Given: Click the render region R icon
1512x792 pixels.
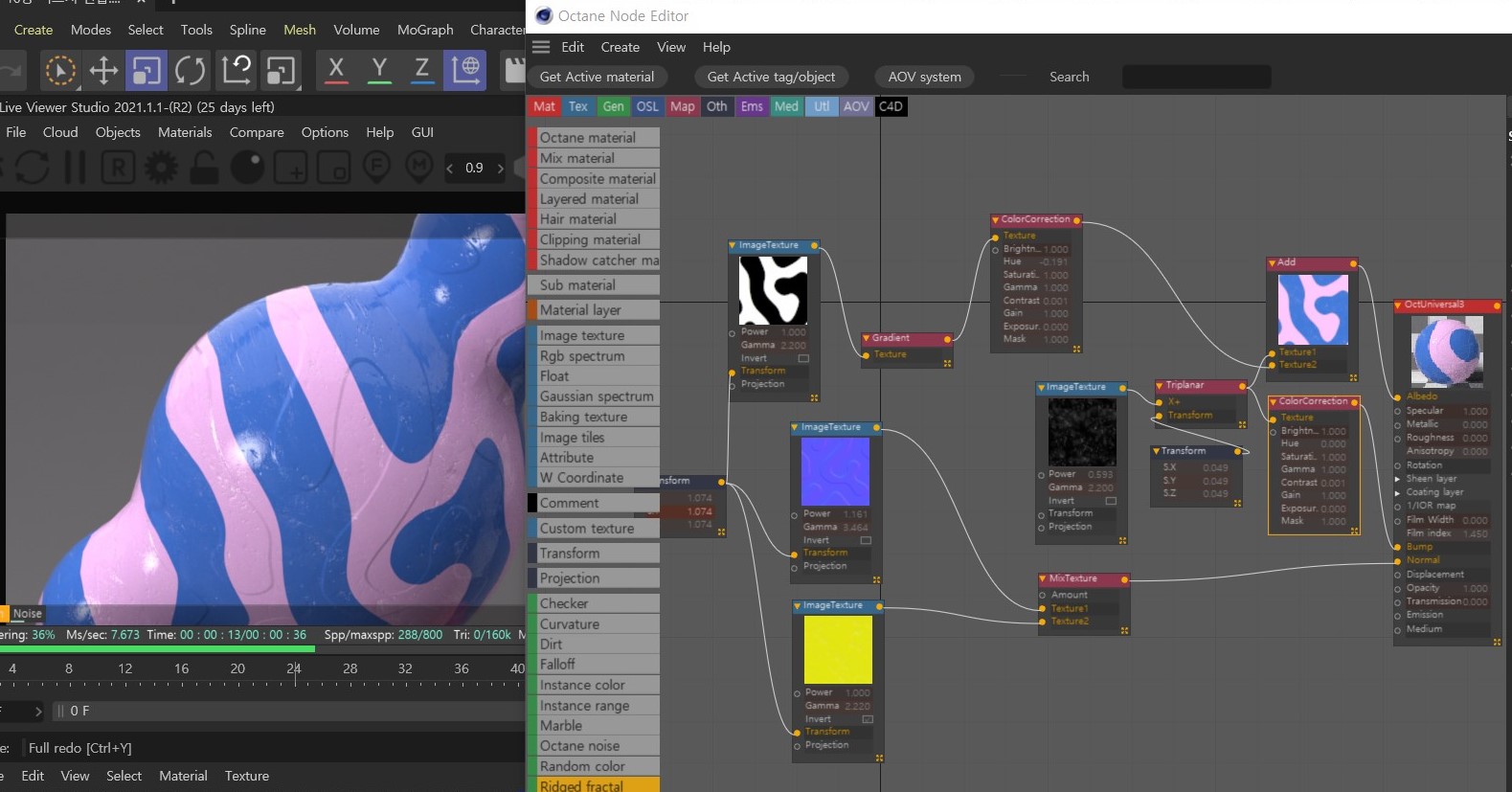Looking at the screenshot, I should click(x=118, y=168).
